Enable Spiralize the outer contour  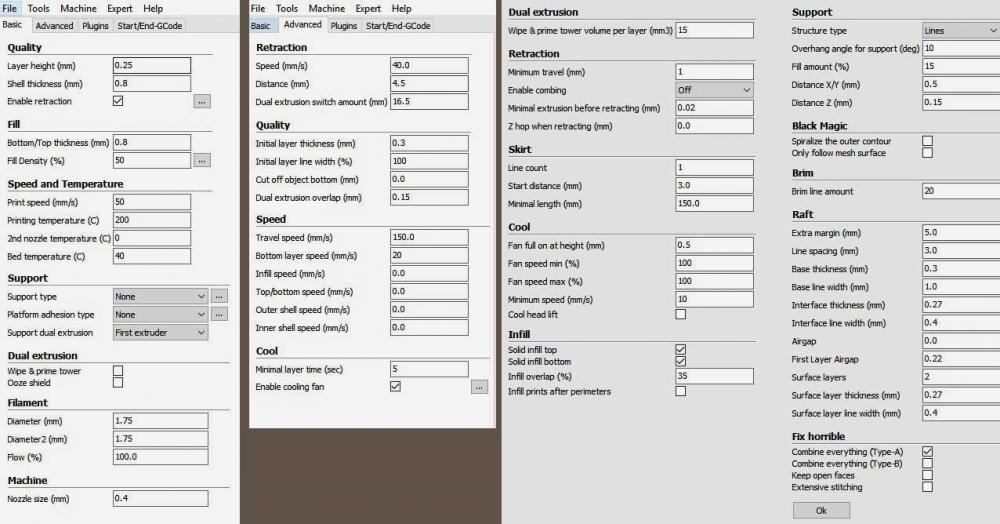pos(927,141)
